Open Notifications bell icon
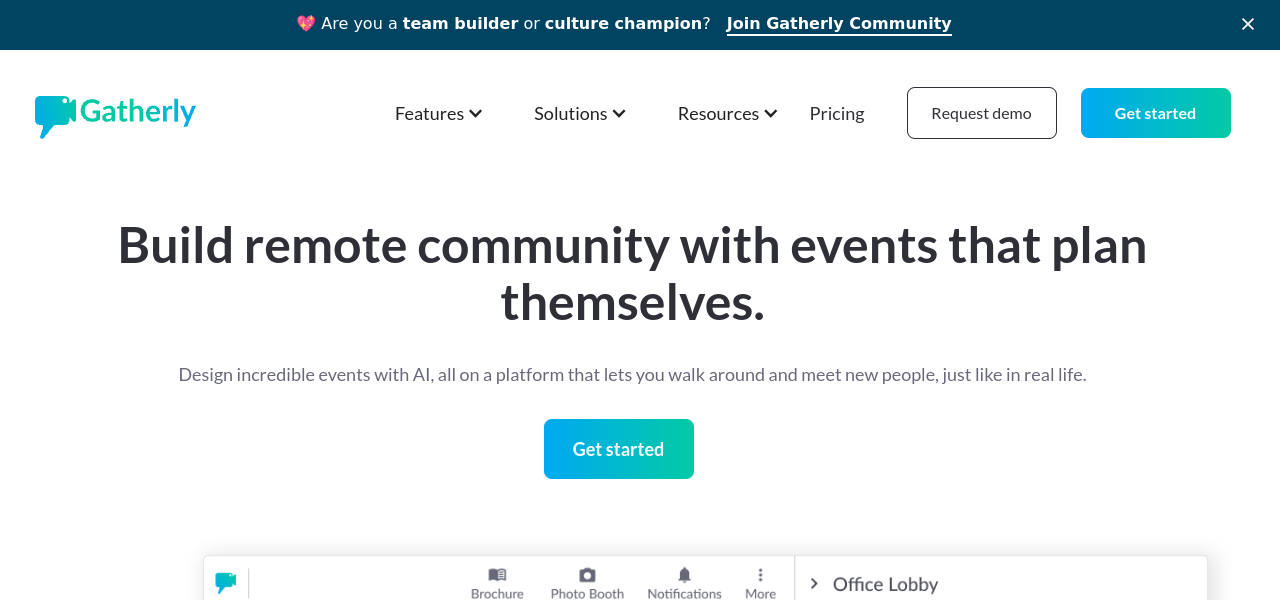 click(684, 575)
